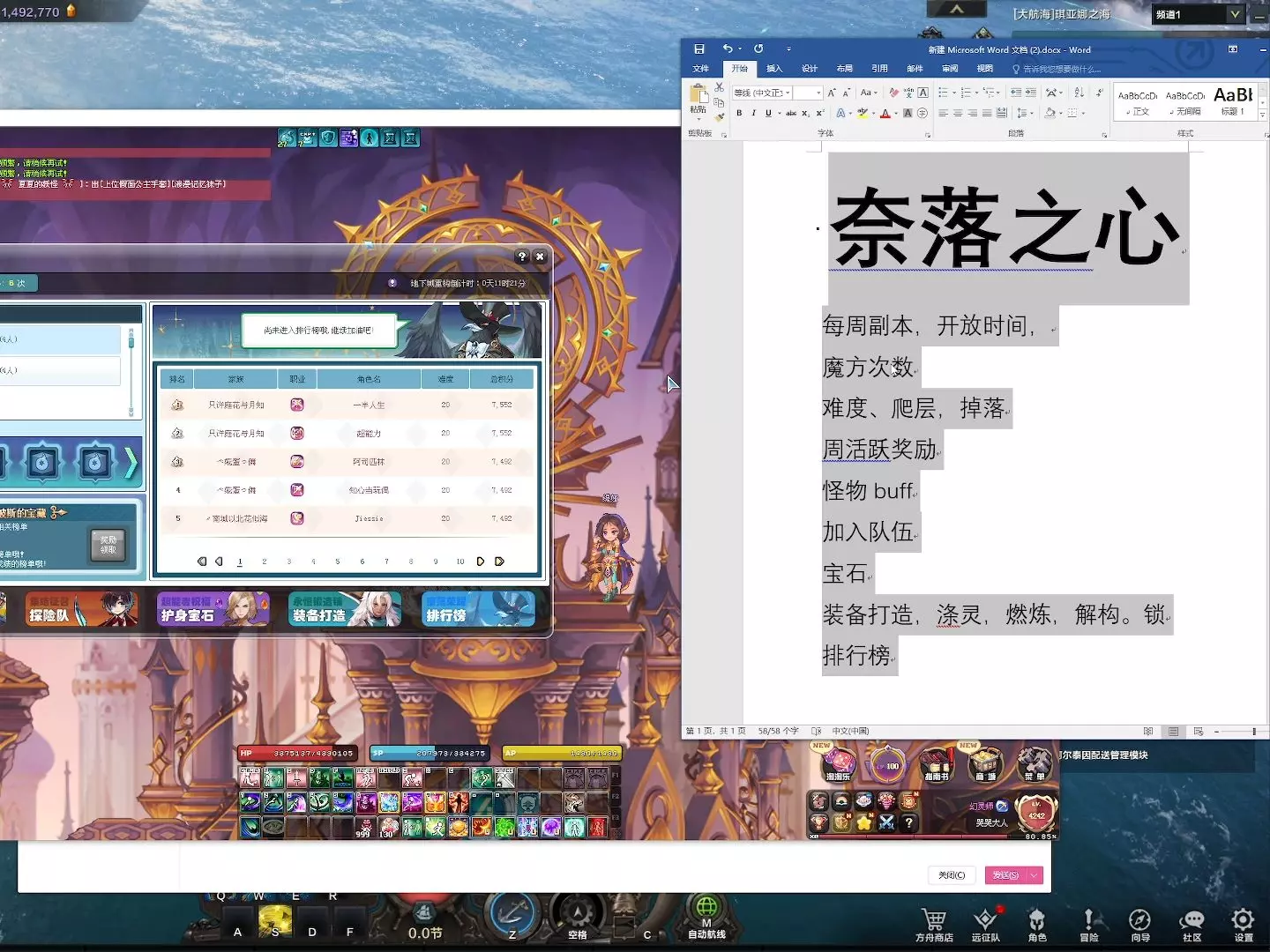This screenshot has height=952, width=1270.
Task: Toggle character shading
Action: tap(908, 113)
